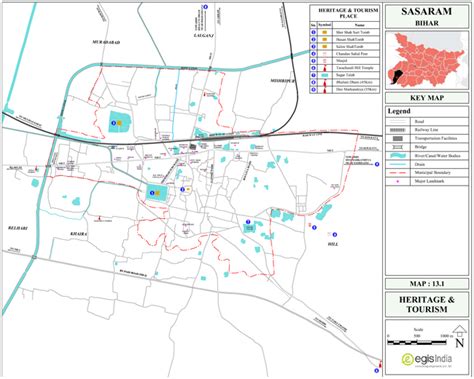This screenshot has width=474, height=379.
Task: Click blue marker at the map's top edge near LALGANJ
Action: (x=206, y=7)
